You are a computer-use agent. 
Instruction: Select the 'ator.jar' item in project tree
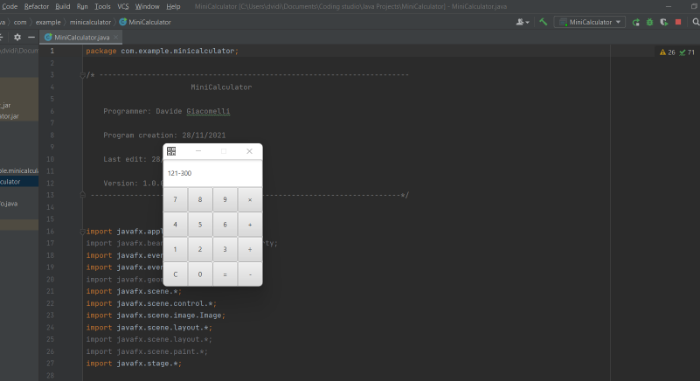click(10, 117)
